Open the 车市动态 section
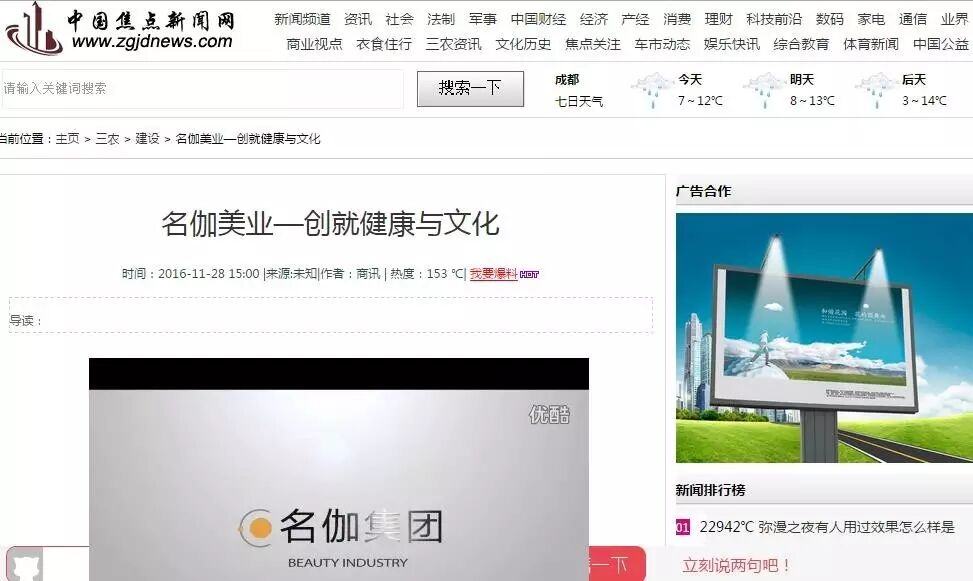Viewport: 973px width, 581px height. tap(661, 44)
